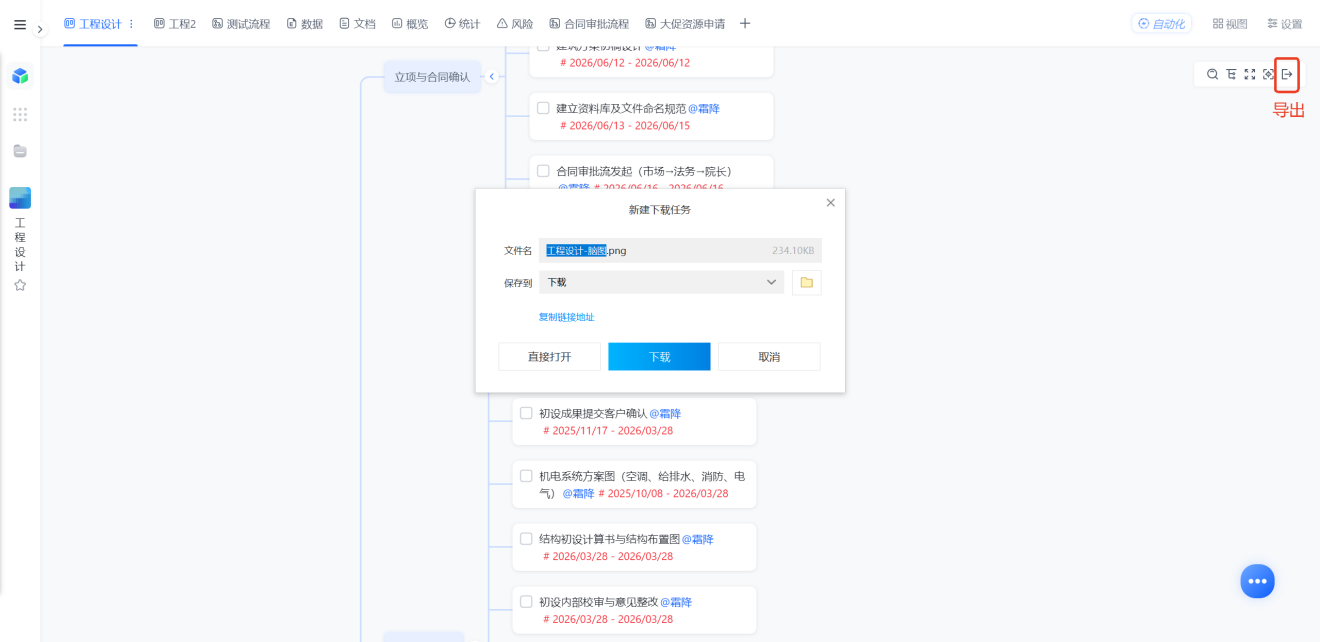Open the 概览 tab
Image resolution: width=1320 pixels, height=642 pixels.
(410, 24)
